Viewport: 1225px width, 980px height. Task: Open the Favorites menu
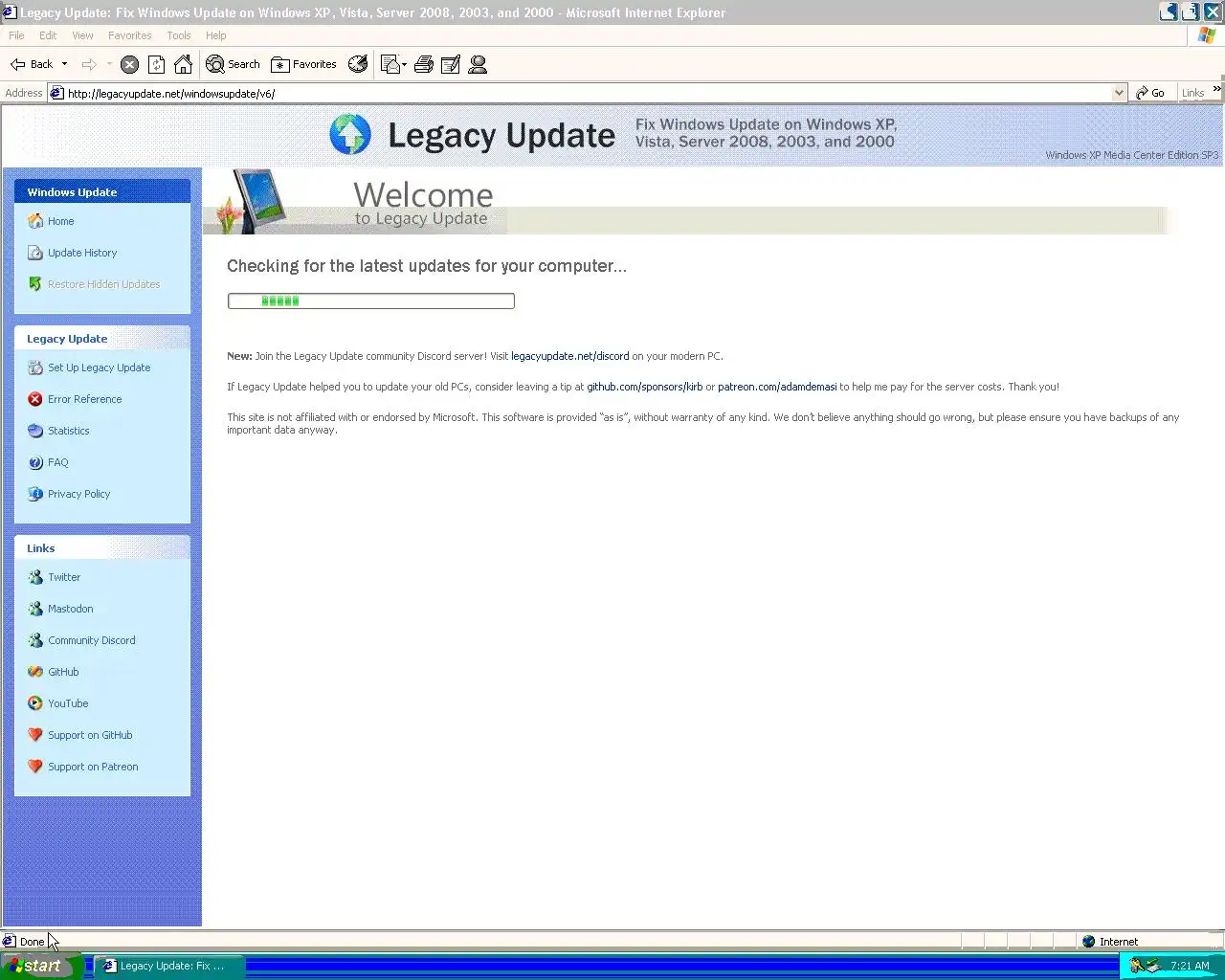pos(130,35)
